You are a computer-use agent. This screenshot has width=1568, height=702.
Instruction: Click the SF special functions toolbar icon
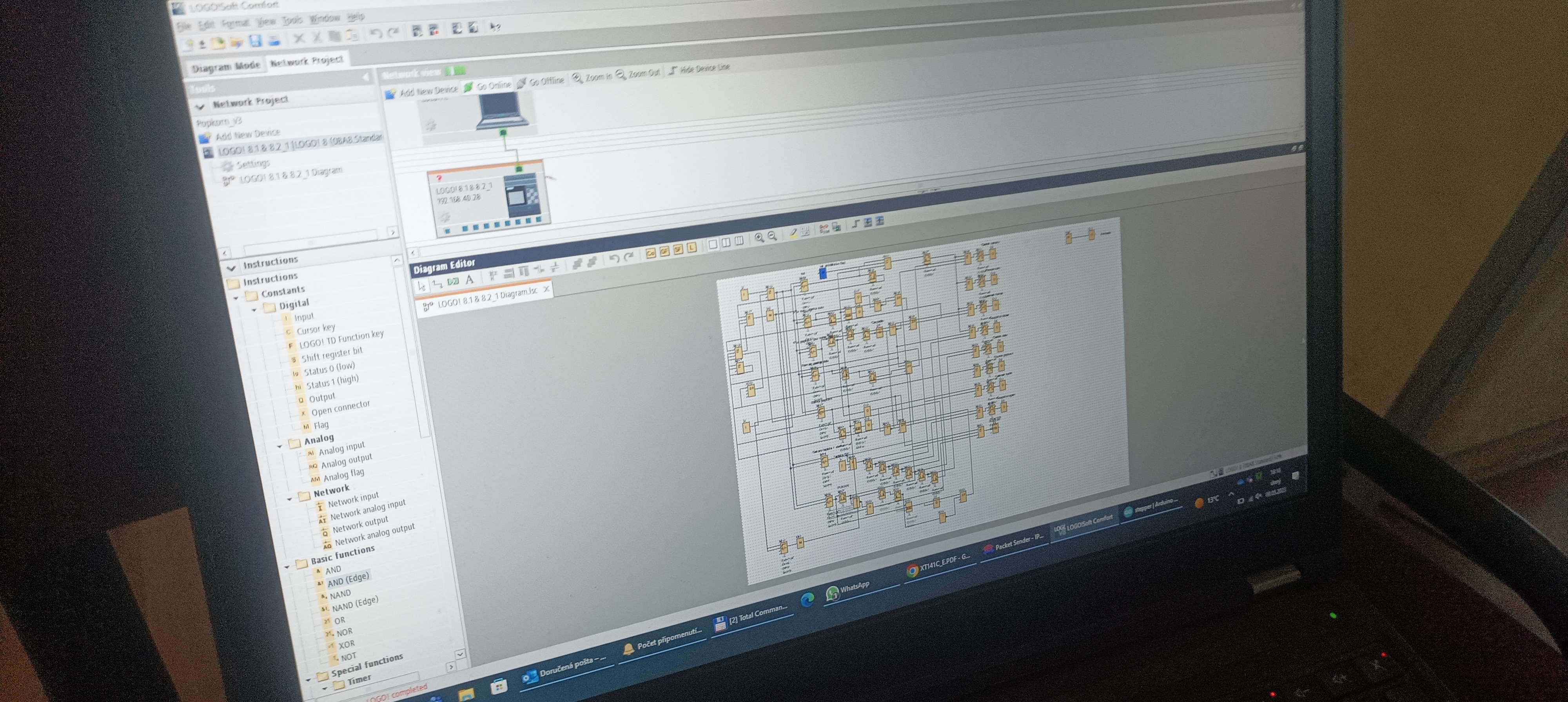coord(678,250)
